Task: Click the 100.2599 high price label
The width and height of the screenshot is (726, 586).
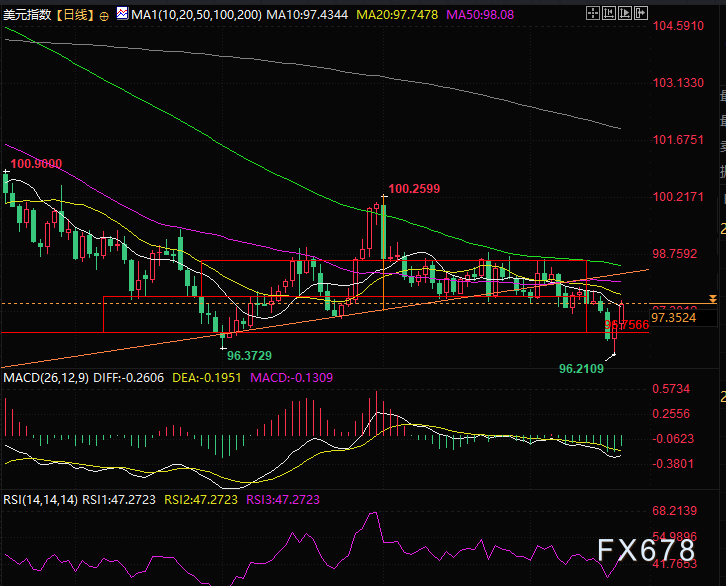Action: coord(414,187)
